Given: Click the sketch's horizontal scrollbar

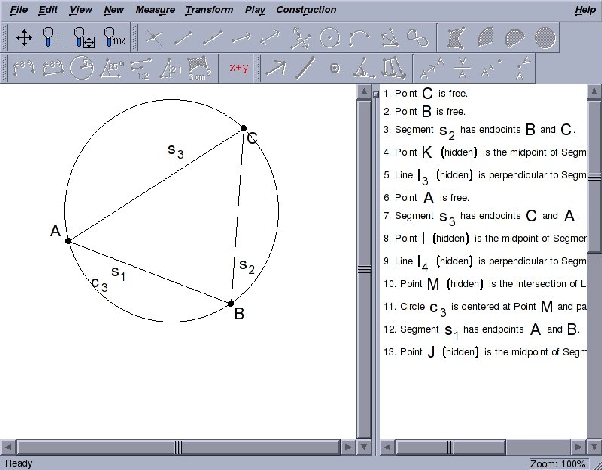Looking at the screenshot, I should tap(180, 446).
